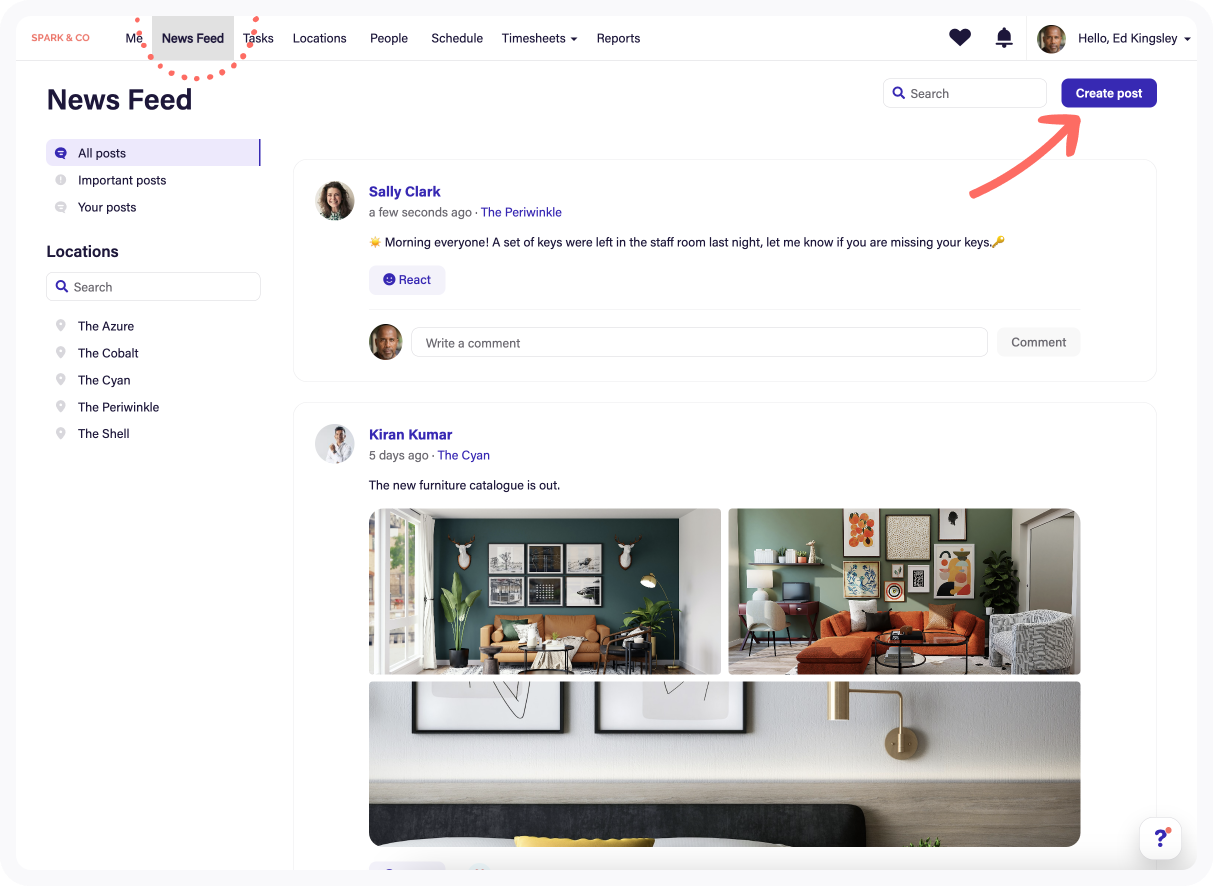Click Sally Clark's profile avatar
Image resolution: width=1213 pixels, height=886 pixels.
(335, 200)
